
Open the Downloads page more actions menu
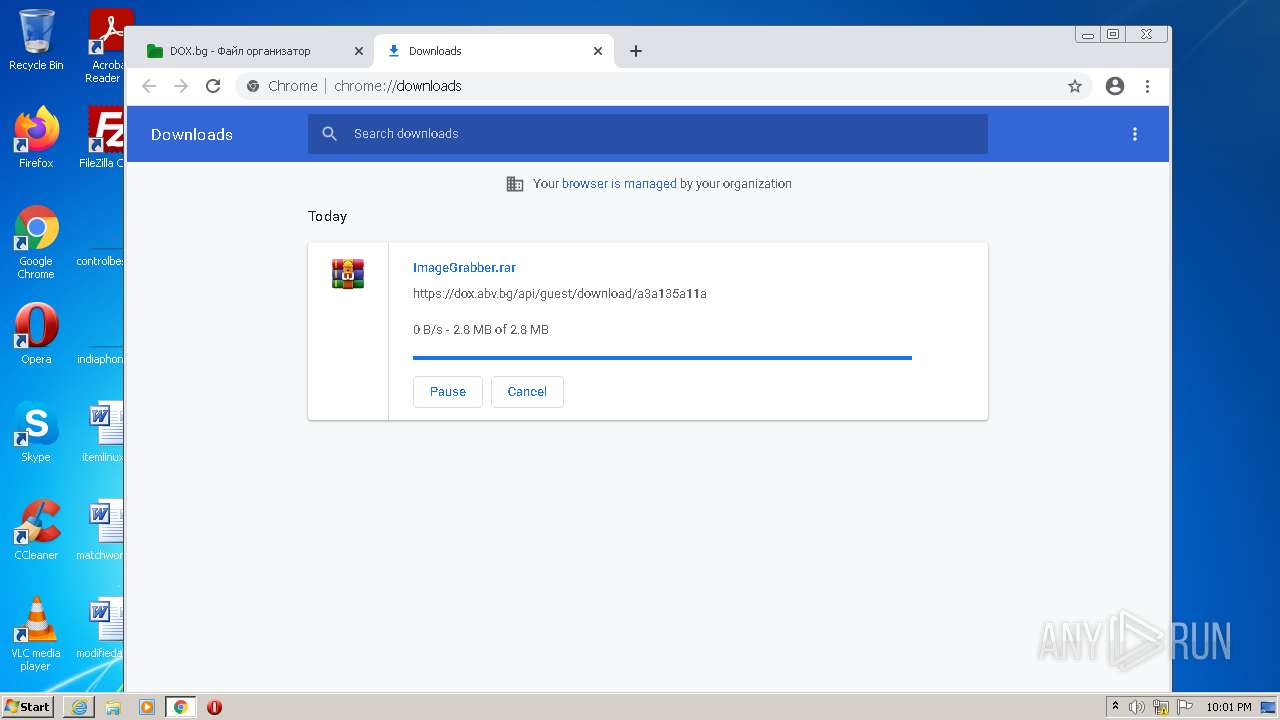(x=1135, y=134)
